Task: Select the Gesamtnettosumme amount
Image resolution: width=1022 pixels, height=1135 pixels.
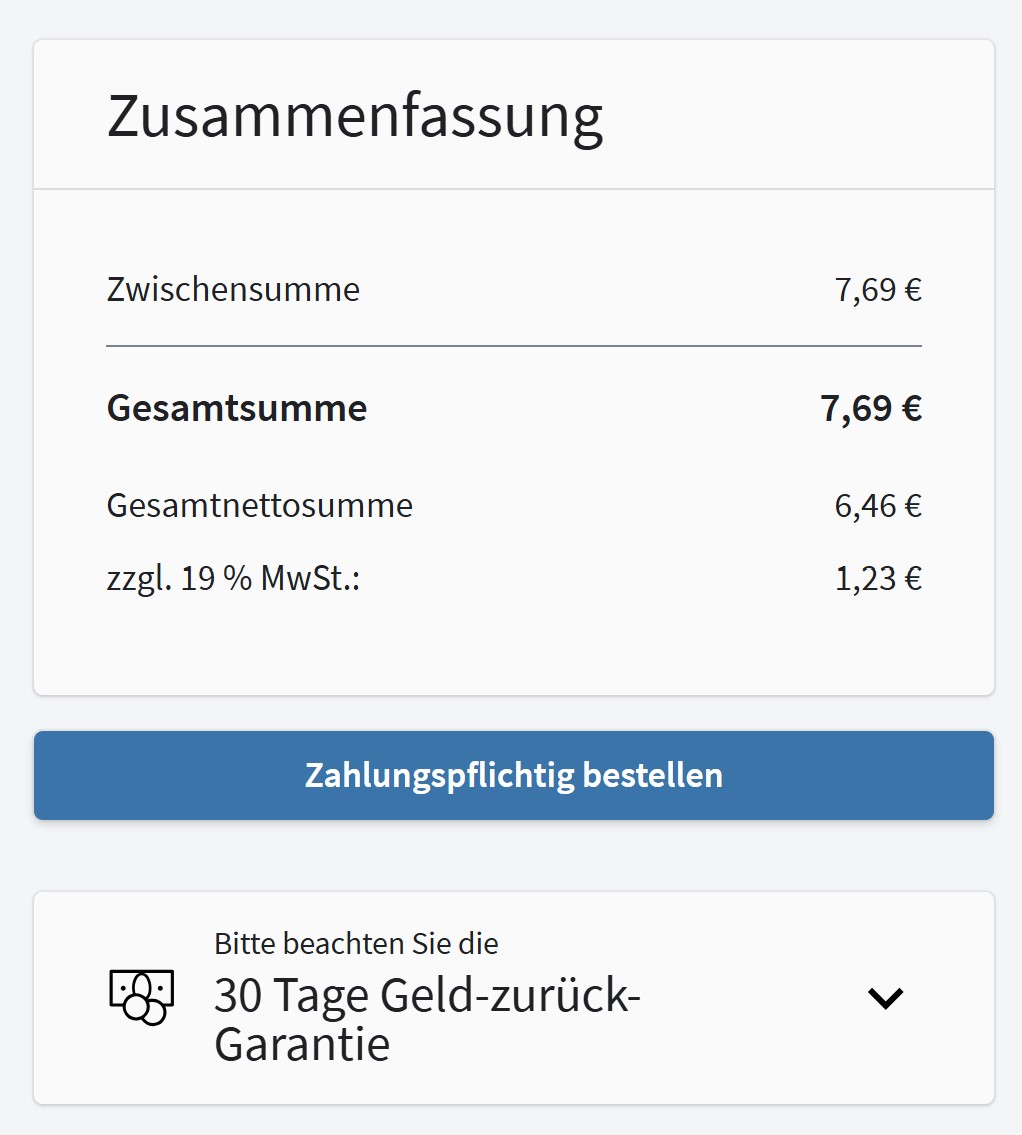Action: (877, 505)
